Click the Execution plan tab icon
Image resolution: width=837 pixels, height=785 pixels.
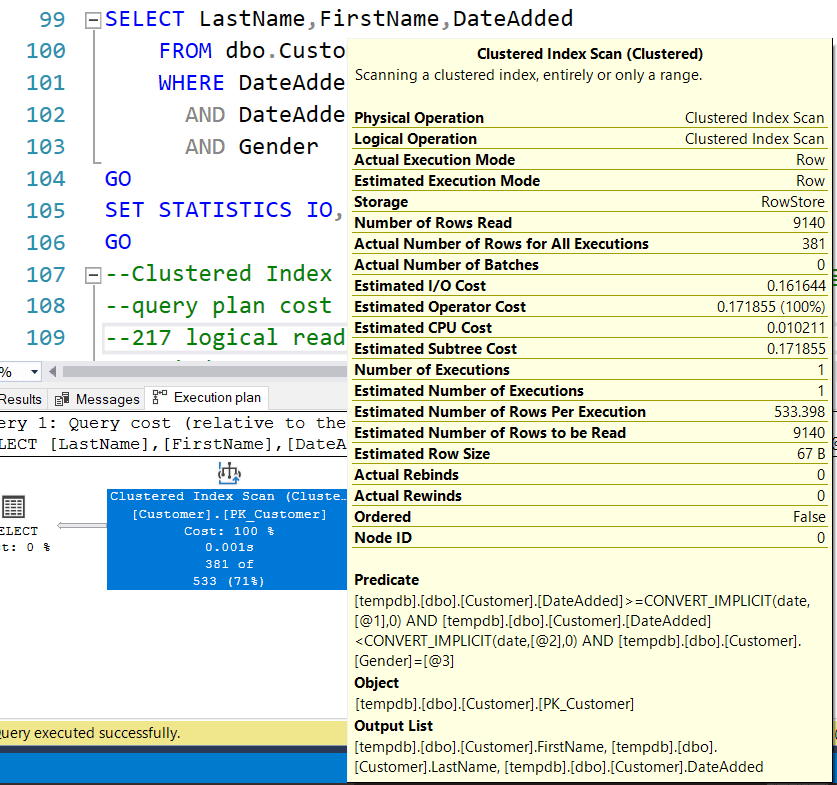160,397
